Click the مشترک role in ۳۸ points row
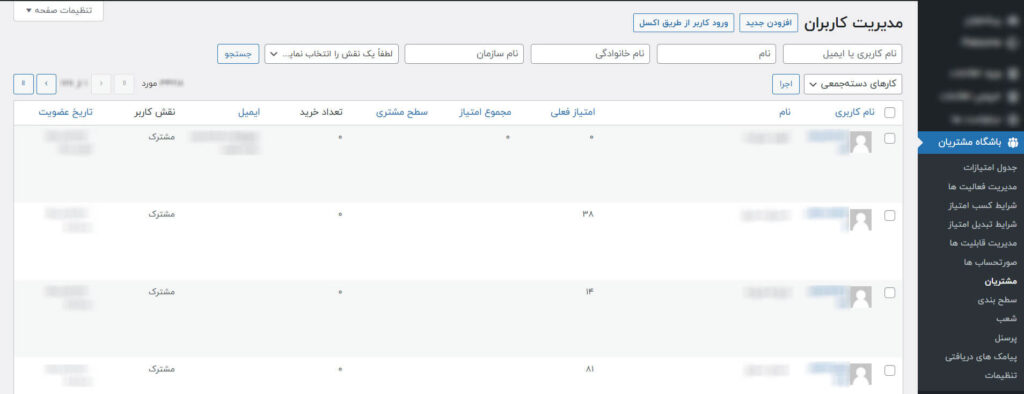 161,214
